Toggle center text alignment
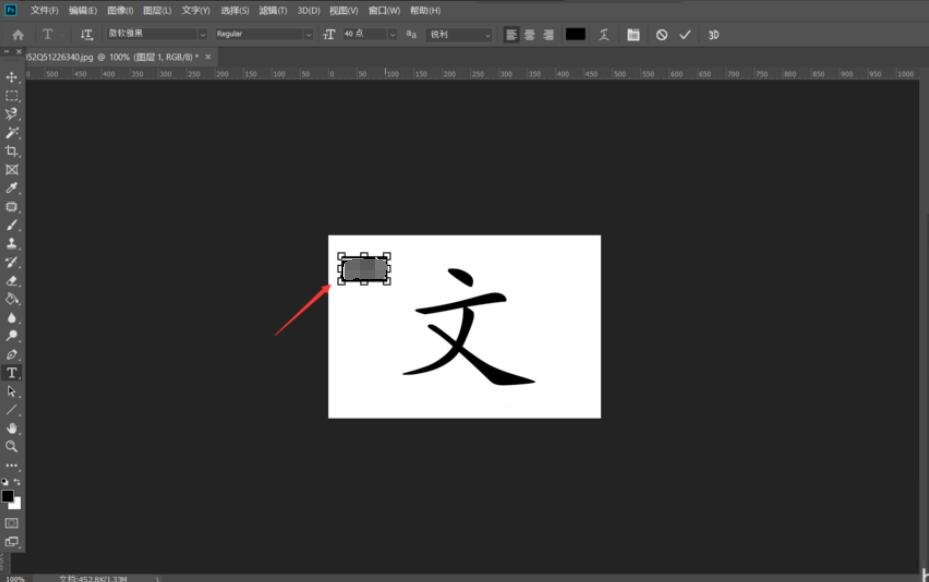 pos(529,34)
